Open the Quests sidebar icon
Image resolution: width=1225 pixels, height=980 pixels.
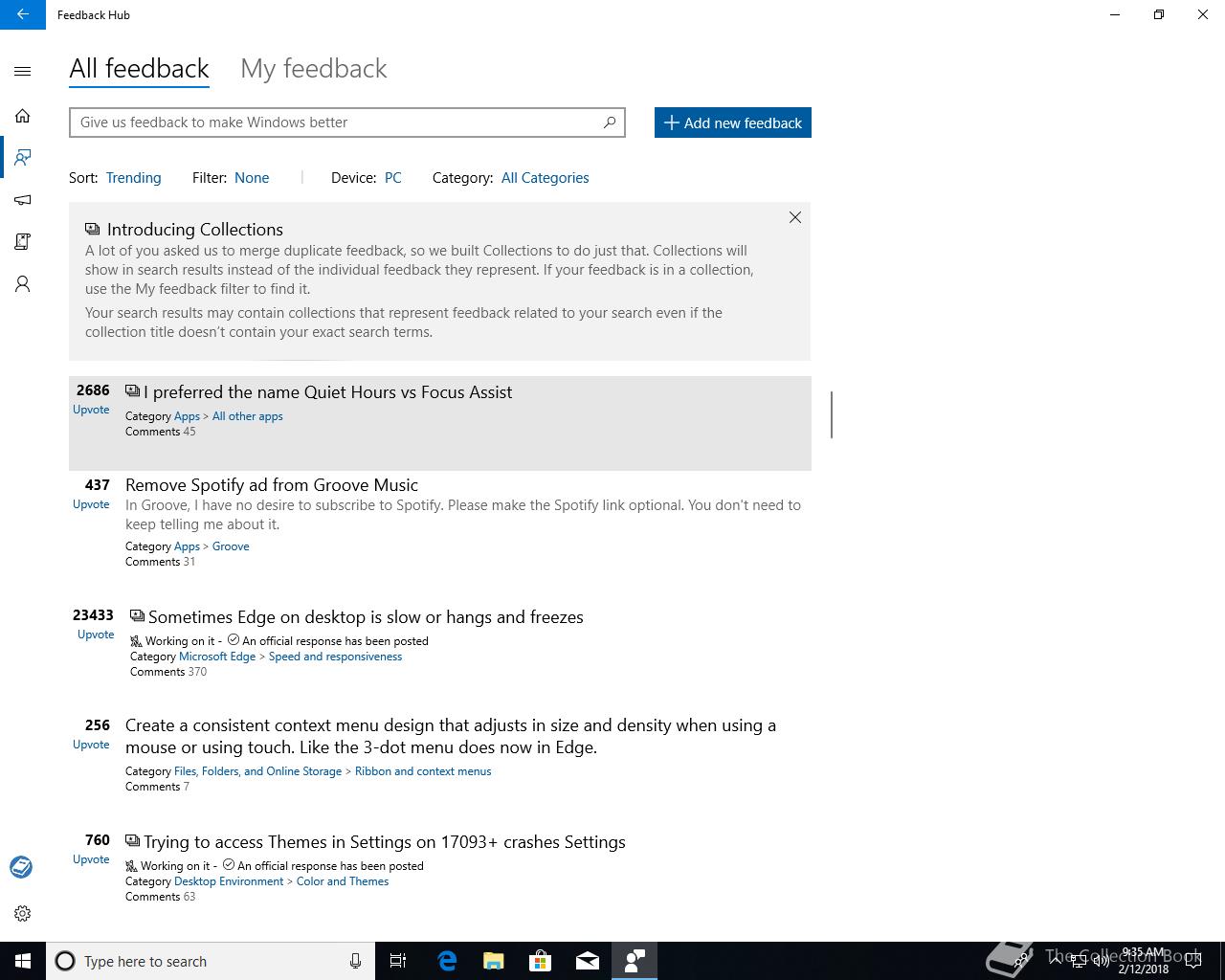[x=23, y=241]
